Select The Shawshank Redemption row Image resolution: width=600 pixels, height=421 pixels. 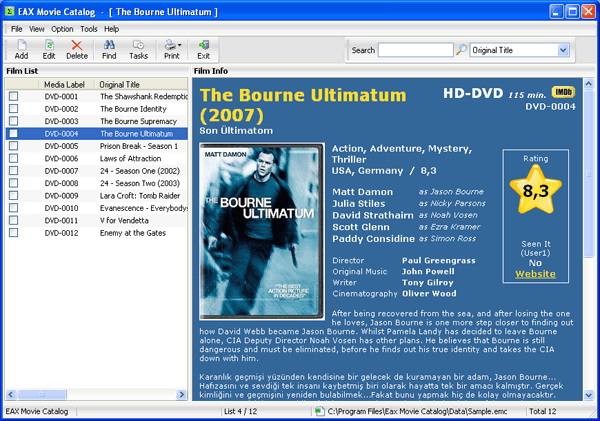pos(96,96)
